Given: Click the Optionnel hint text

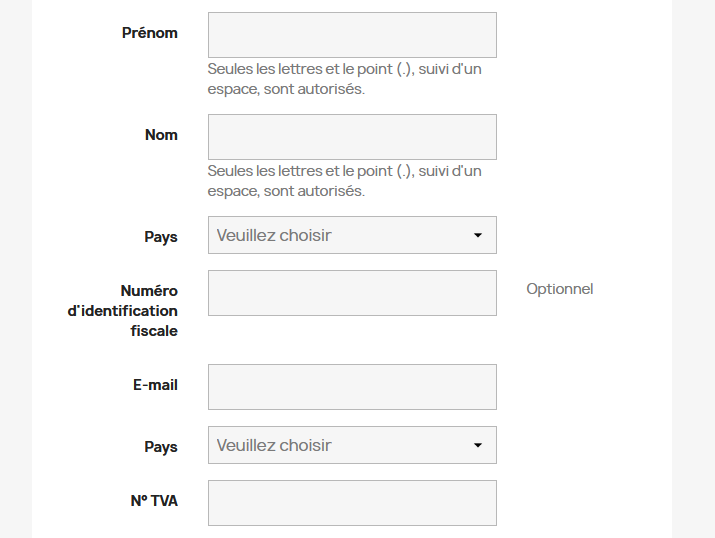Looking at the screenshot, I should click(x=560, y=289).
